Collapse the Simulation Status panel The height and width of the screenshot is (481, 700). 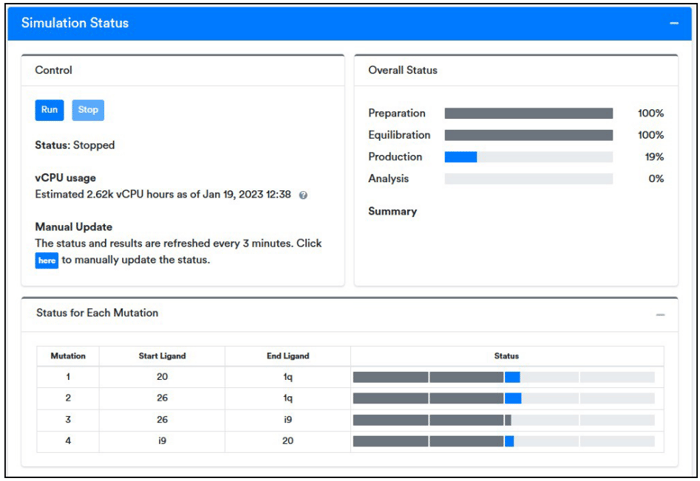[674, 23]
